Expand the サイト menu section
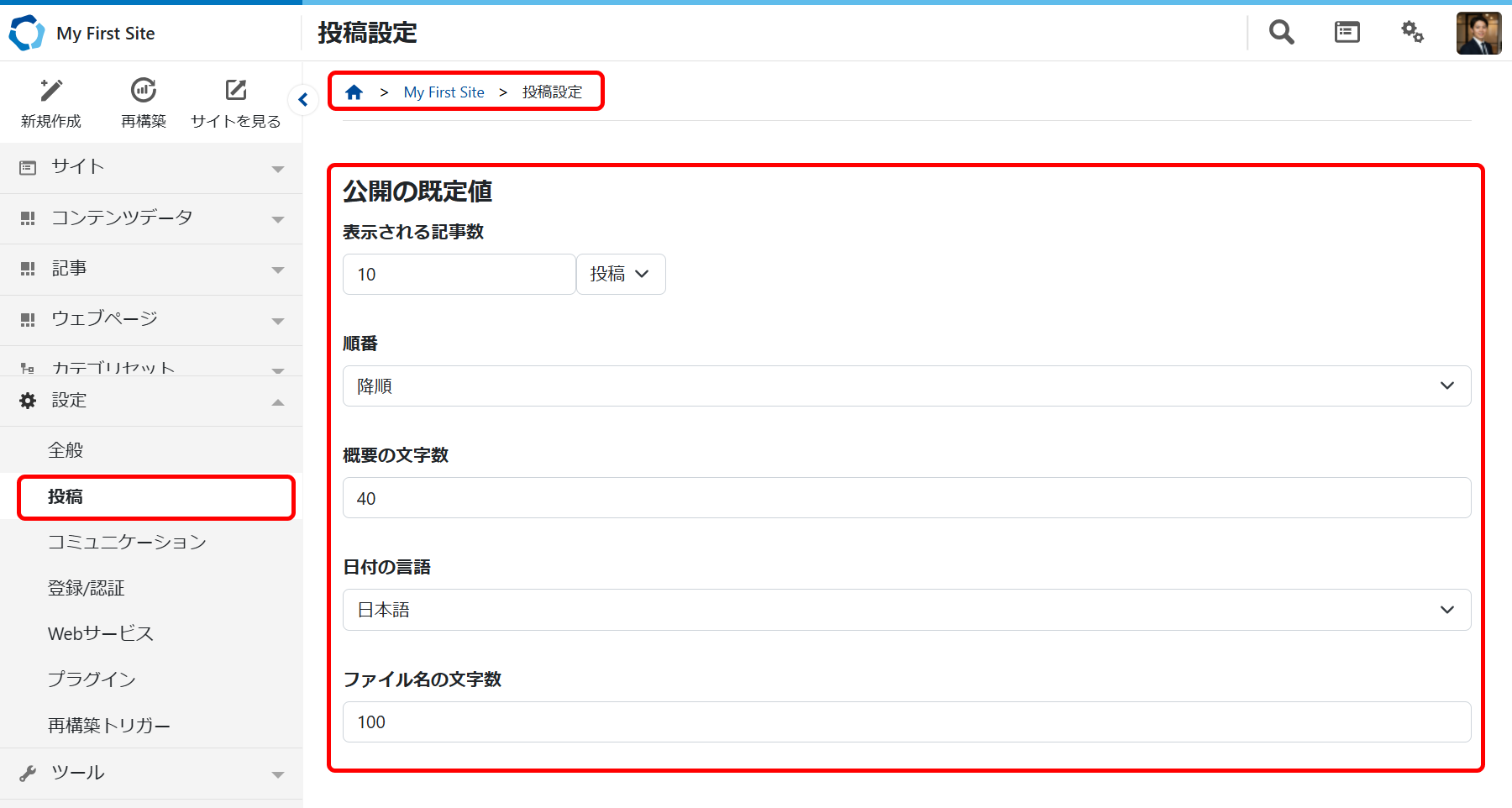Image resolution: width=1512 pixels, height=808 pixels. pos(151,167)
